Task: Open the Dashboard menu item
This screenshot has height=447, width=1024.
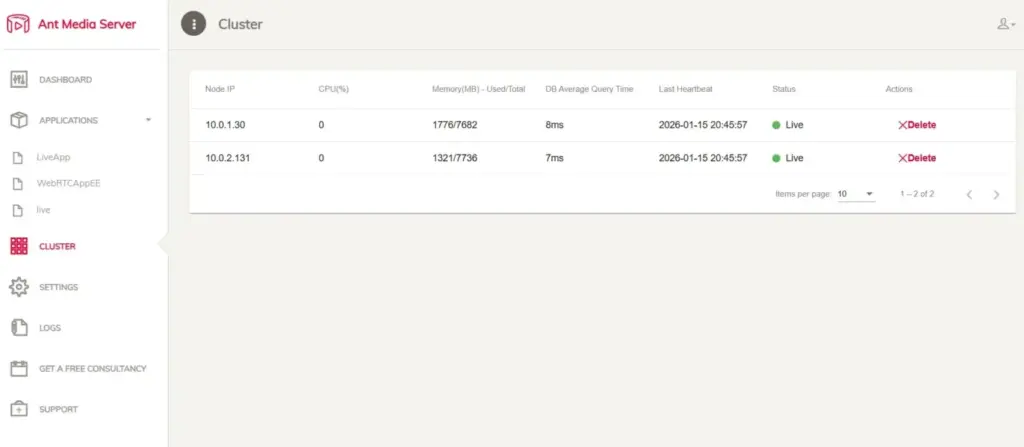Action: coord(65,80)
